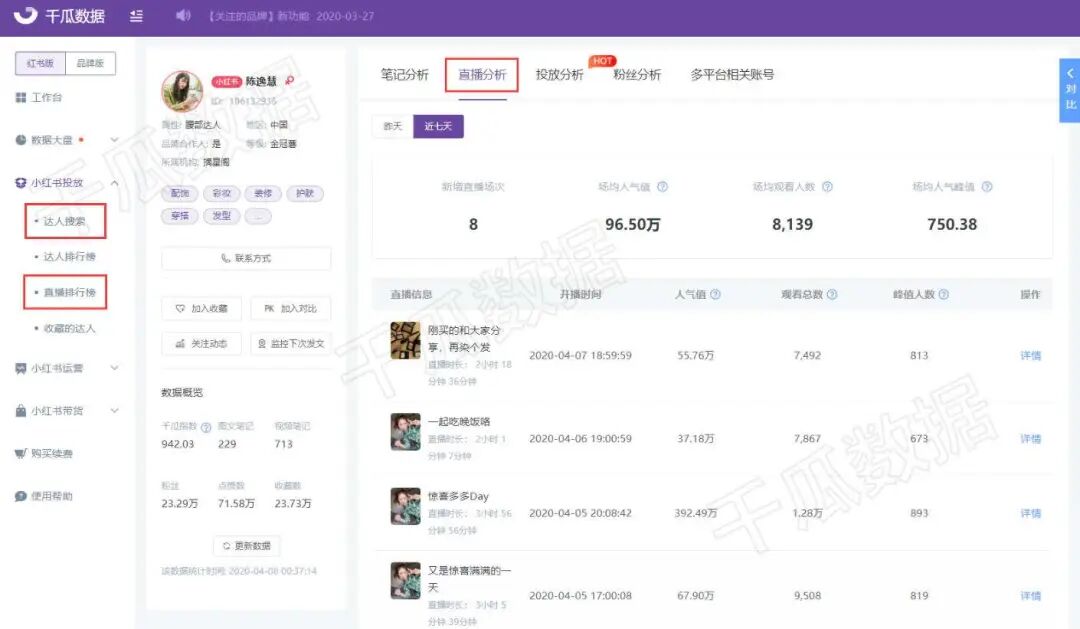Screen dimensions: 1080x629
Task: Switch to 红书版 version toggle
Action: [x=41, y=63]
